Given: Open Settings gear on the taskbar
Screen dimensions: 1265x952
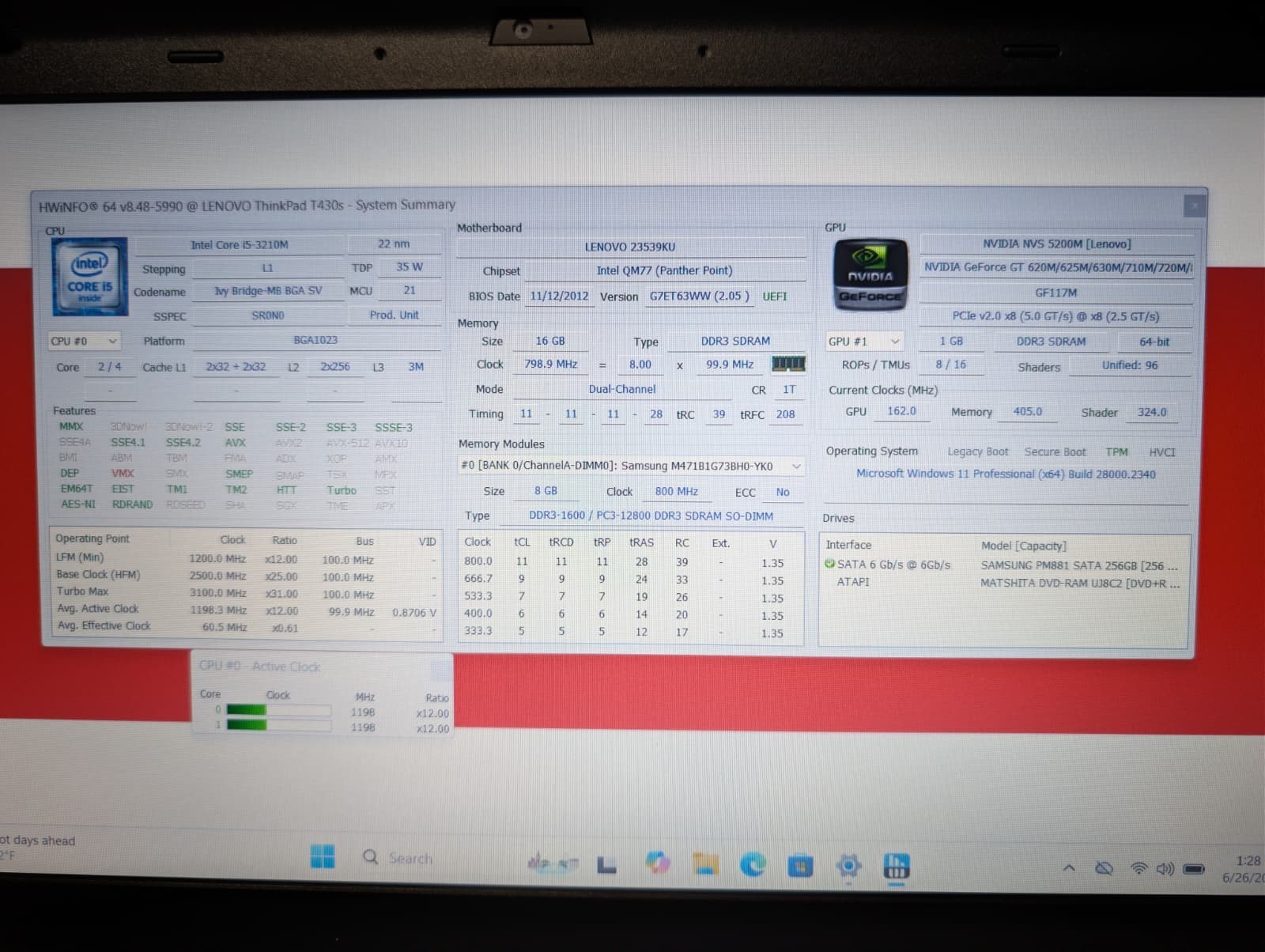Looking at the screenshot, I should (x=848, y=866).
